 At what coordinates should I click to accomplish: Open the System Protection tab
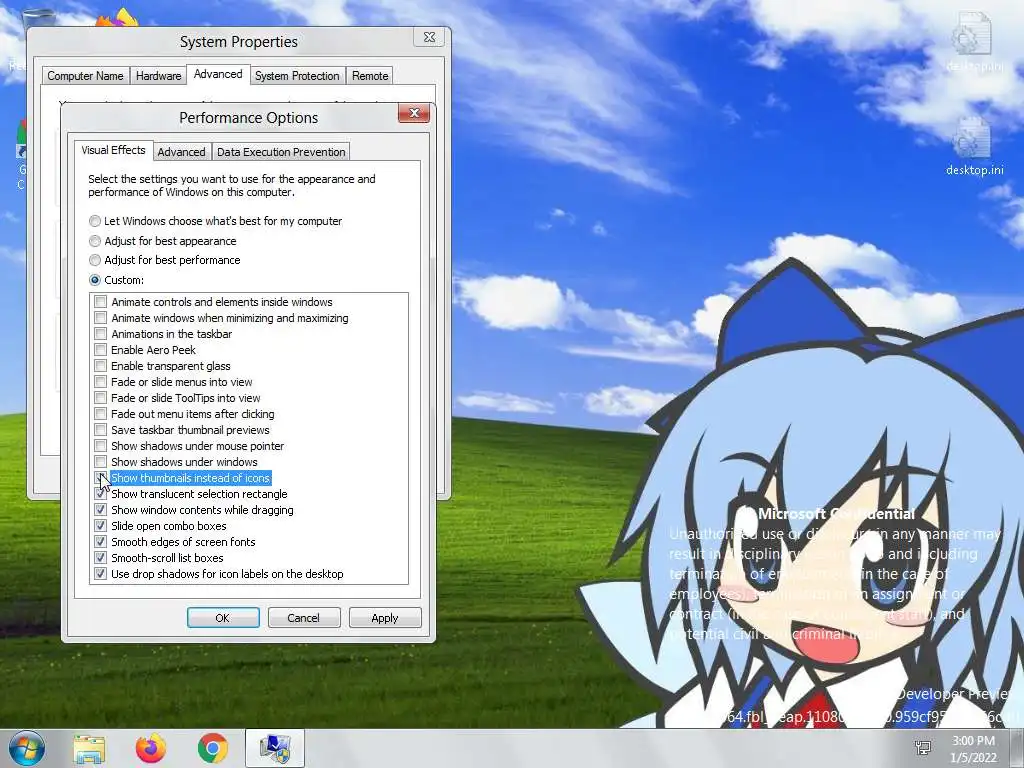tap(297, 76)
